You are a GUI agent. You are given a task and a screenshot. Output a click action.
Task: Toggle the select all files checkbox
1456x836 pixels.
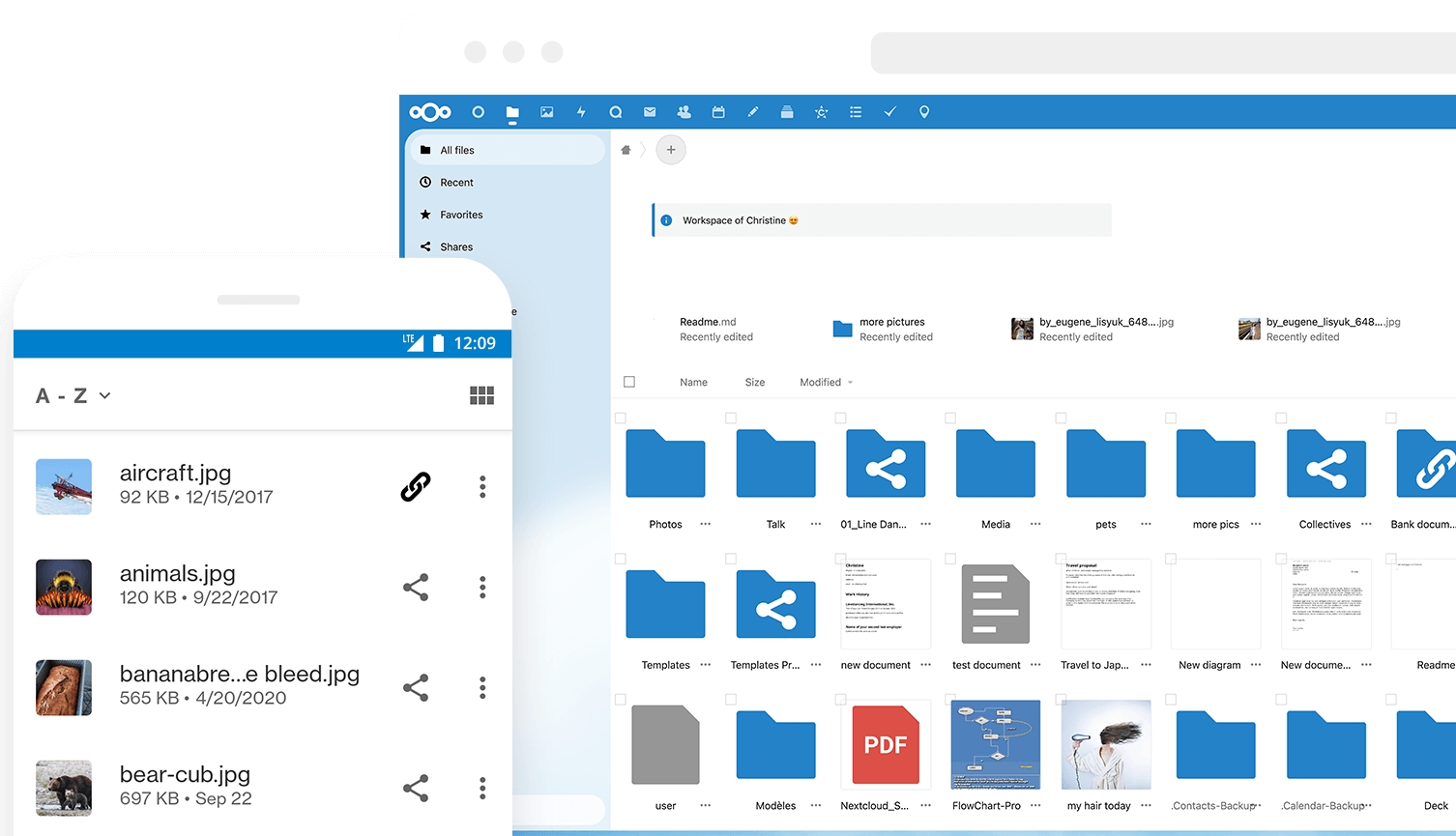click(629, 382)
